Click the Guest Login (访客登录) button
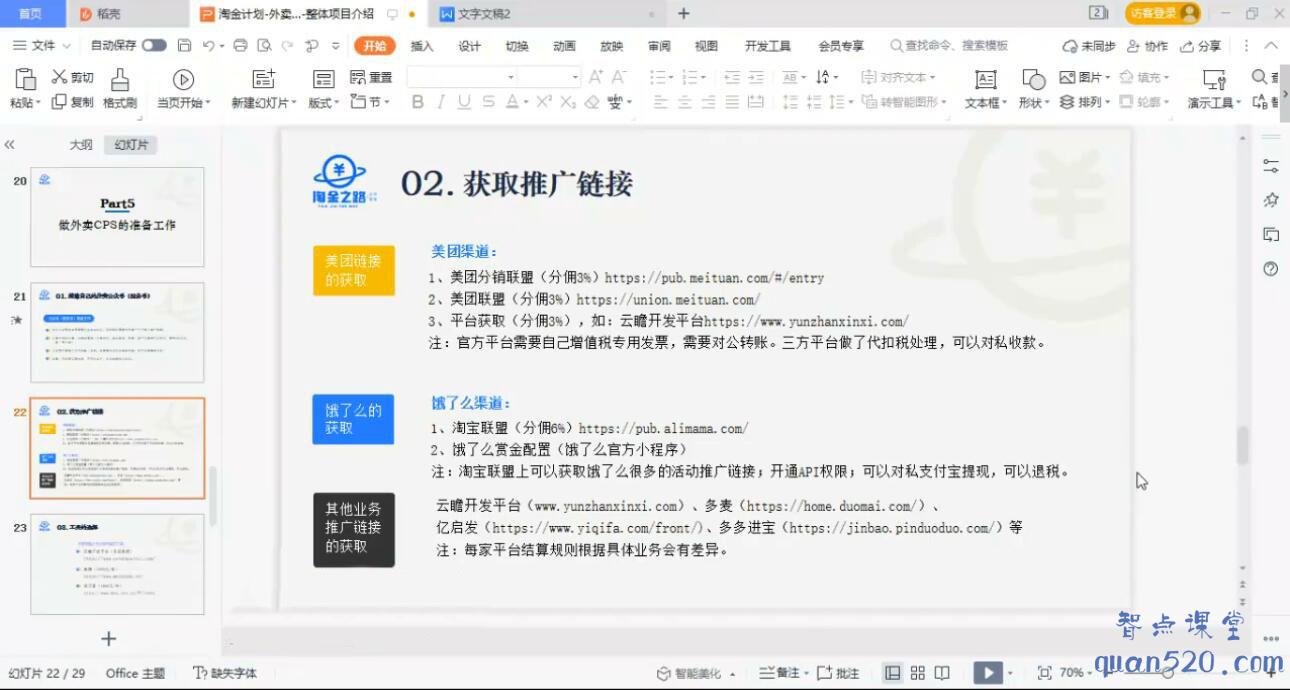The height and width of the screenshot is (690, 1290). pos(1162,13)
